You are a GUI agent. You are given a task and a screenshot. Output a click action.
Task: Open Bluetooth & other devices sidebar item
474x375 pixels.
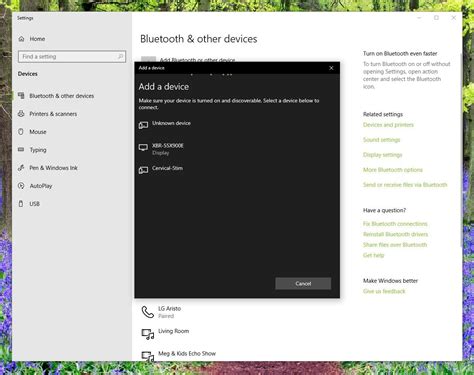point(62,96)
